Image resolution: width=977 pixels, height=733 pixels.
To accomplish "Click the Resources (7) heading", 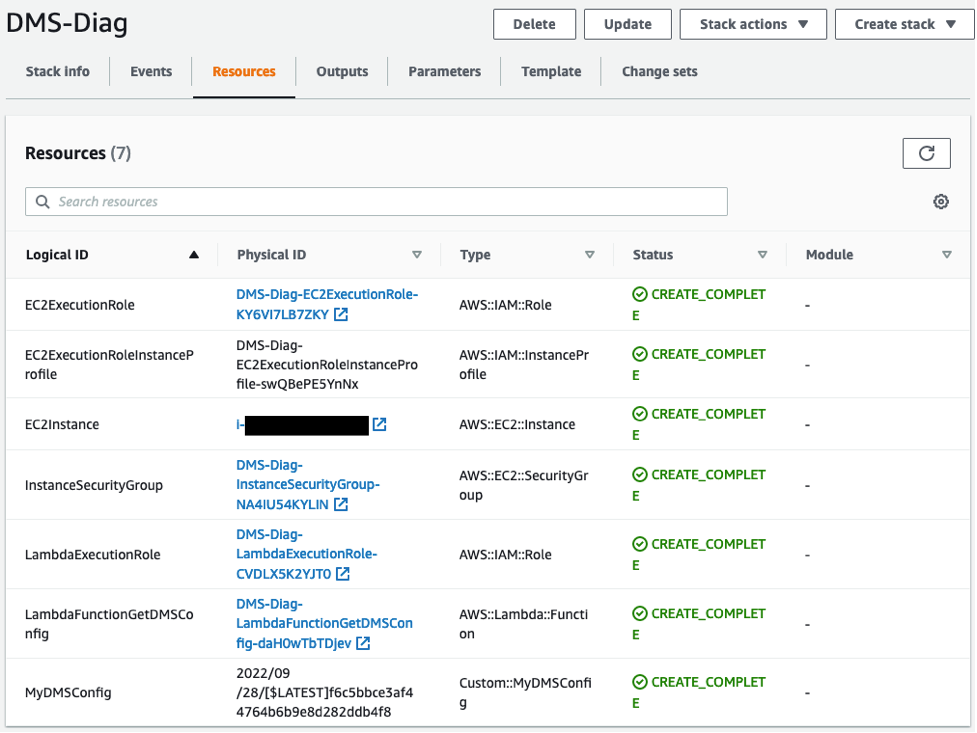I will pyautogui.click(x=78, y=153).
